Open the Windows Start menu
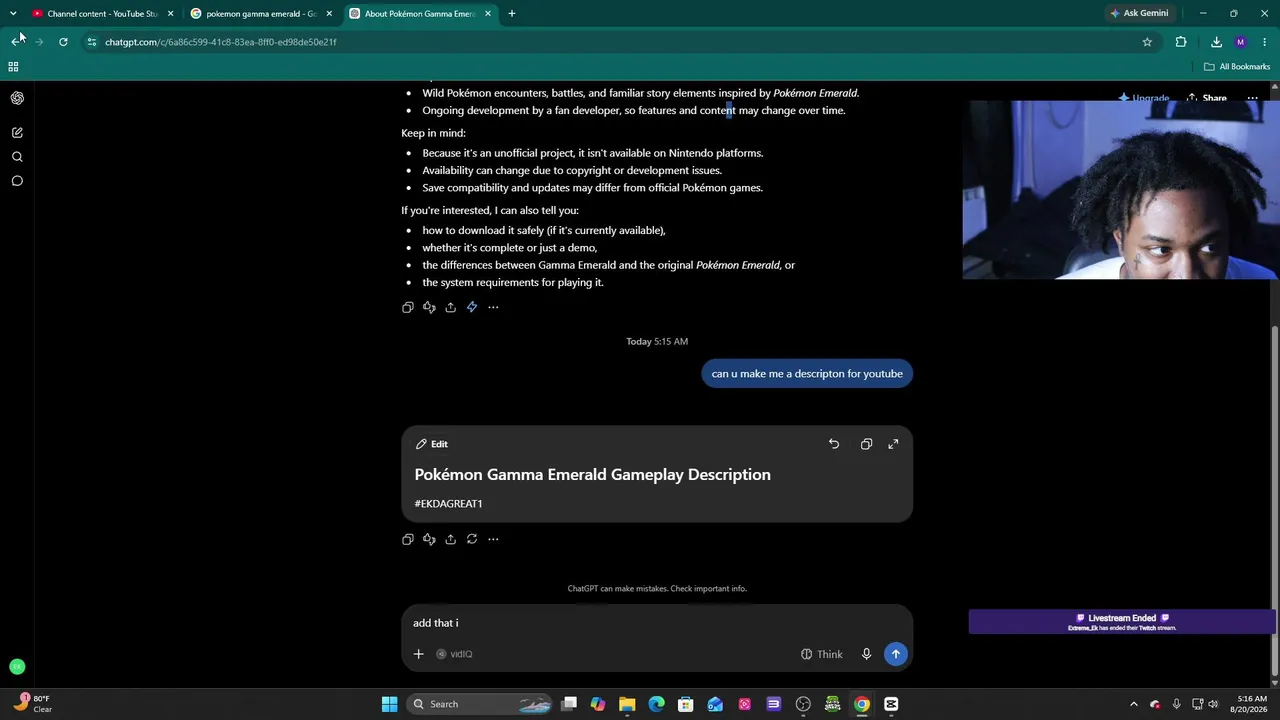Viewport: 1280px width, 720px height. pyautogui.click(x=389, y=704)
